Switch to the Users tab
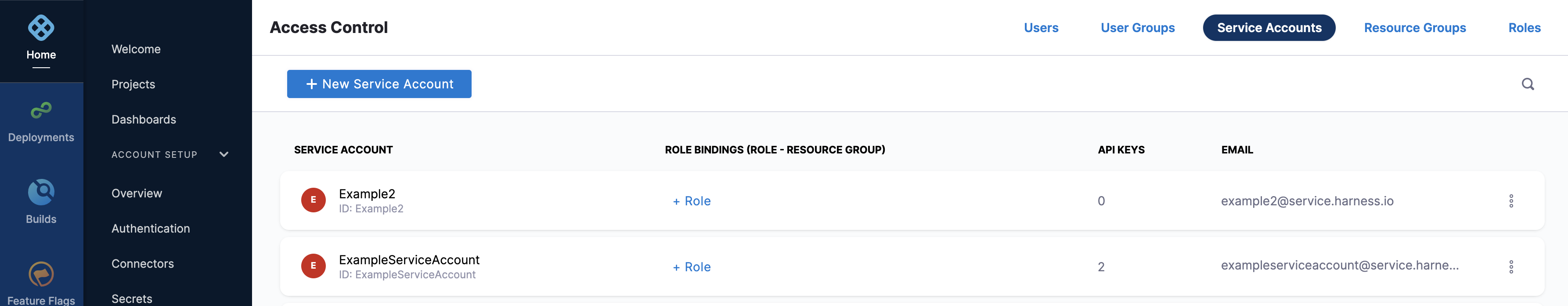Image resolution: width=1568 pixels, height=306 pixels. (x=1041, y=28)
